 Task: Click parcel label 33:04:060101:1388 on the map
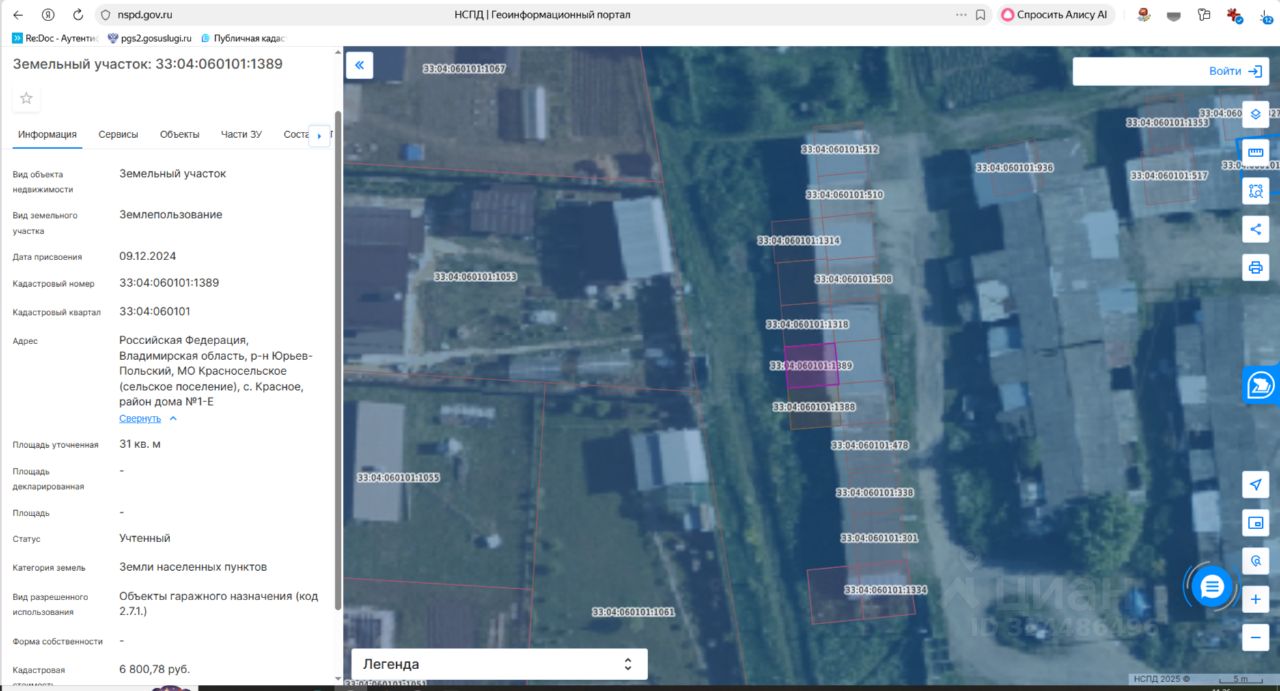814,407
